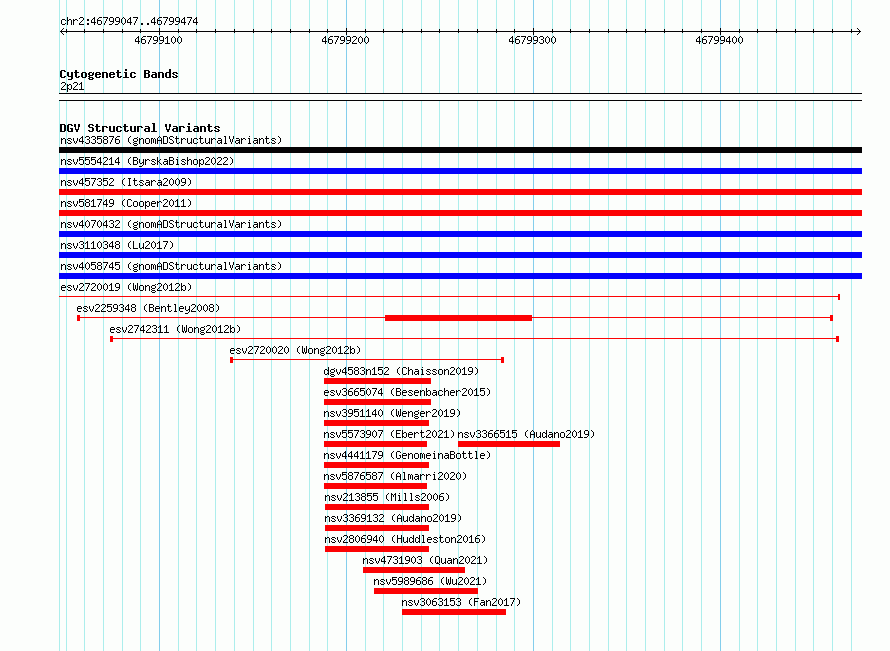Click the red bar under nsv581749

pos(460,213)
